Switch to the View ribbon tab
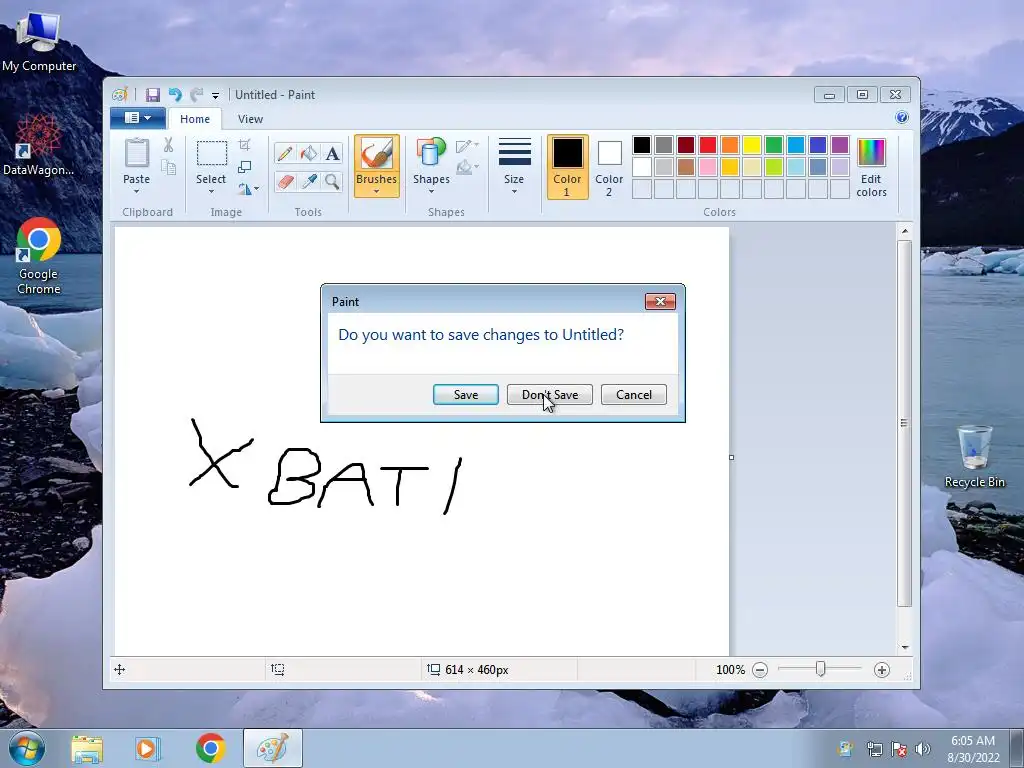 tap(250, 119)
